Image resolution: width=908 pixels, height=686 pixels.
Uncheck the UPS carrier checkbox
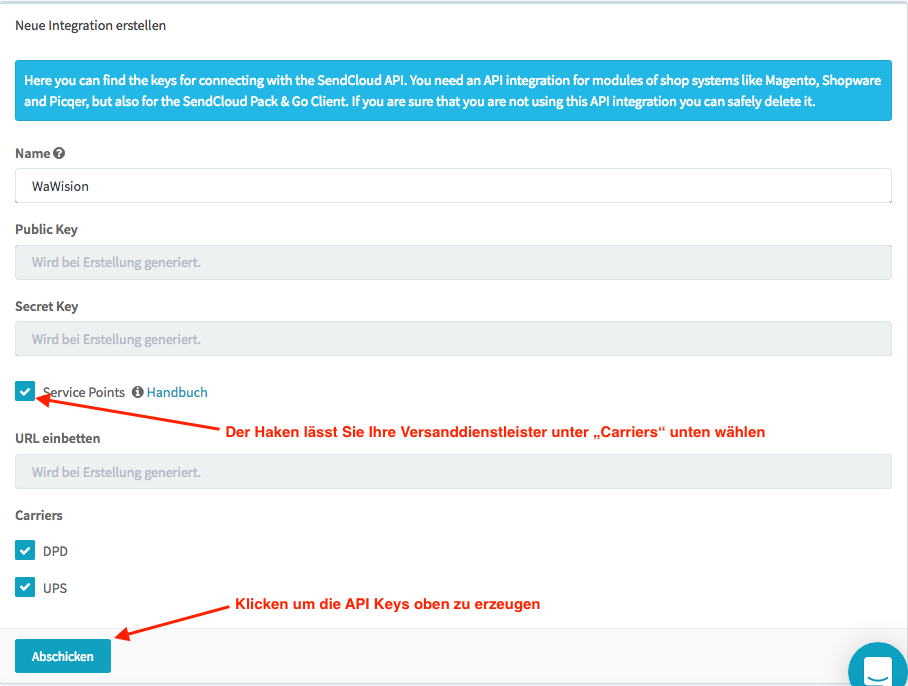point(26,587)
